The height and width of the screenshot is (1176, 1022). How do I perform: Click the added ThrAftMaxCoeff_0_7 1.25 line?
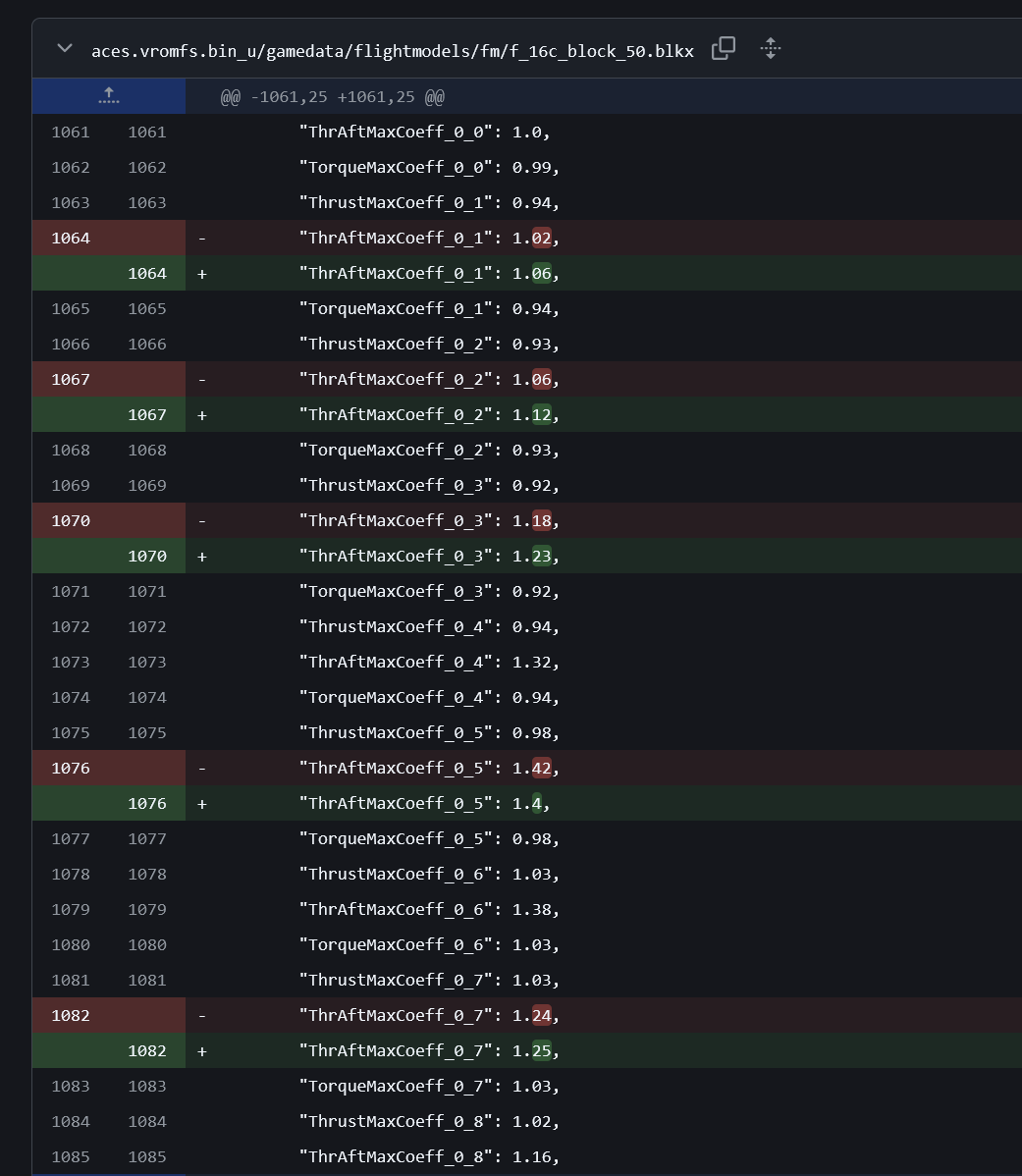coord(429,1050)
